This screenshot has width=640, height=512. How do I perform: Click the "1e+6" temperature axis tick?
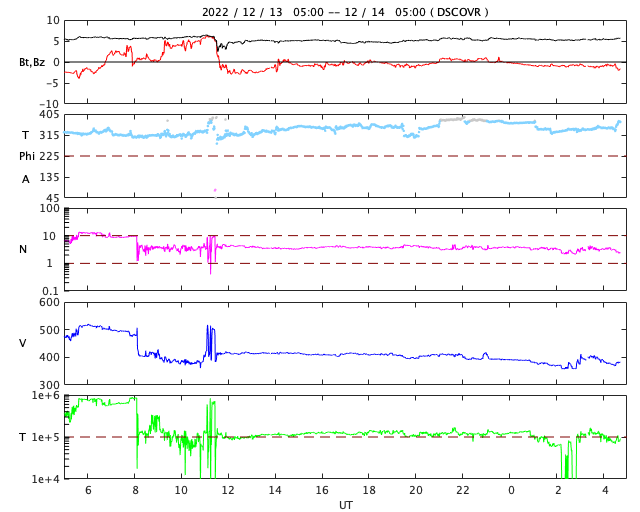(x=45, y=396)
